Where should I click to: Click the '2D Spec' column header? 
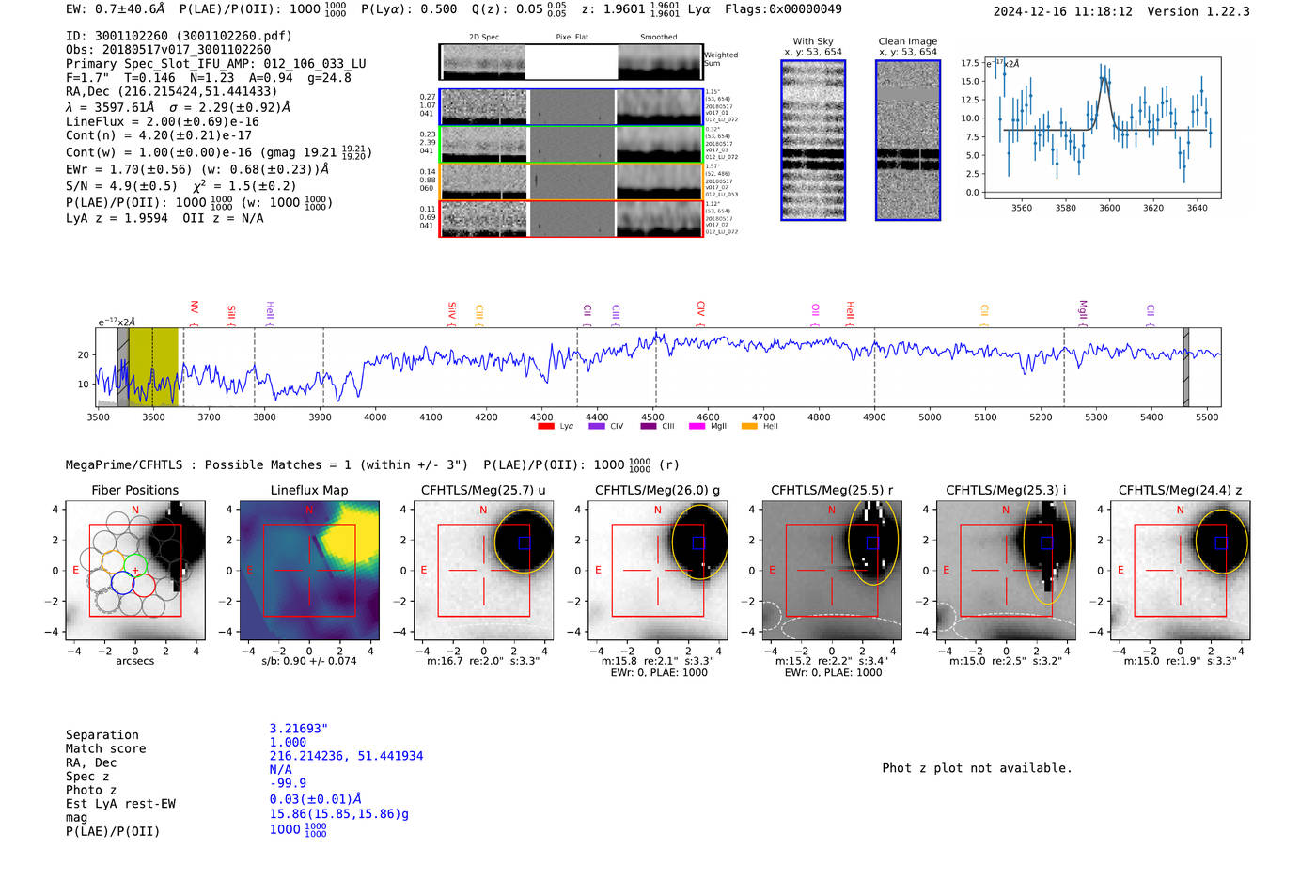484,37
